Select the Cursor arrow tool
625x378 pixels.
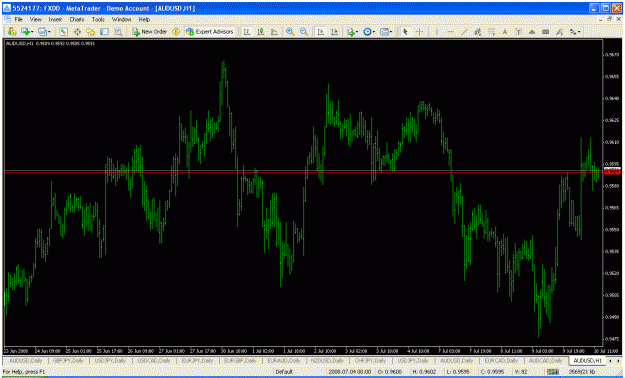(405, 32)
